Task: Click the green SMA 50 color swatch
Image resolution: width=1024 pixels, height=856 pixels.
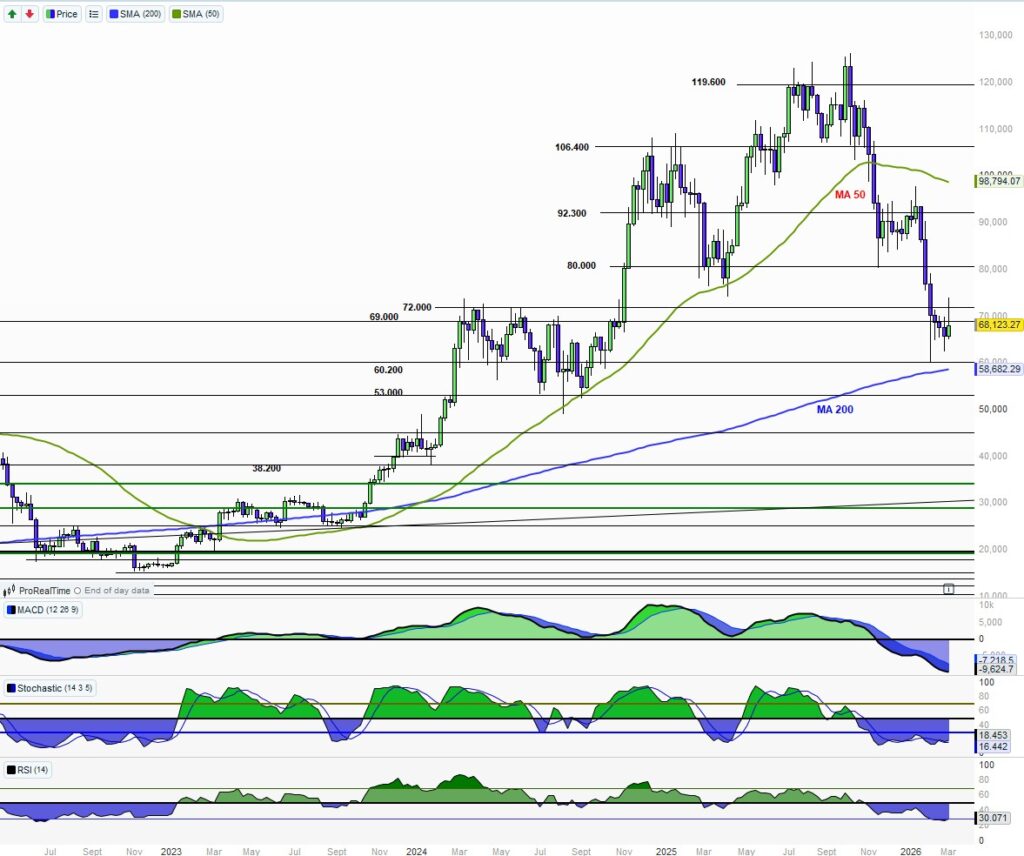Action: tap(177, 14)
